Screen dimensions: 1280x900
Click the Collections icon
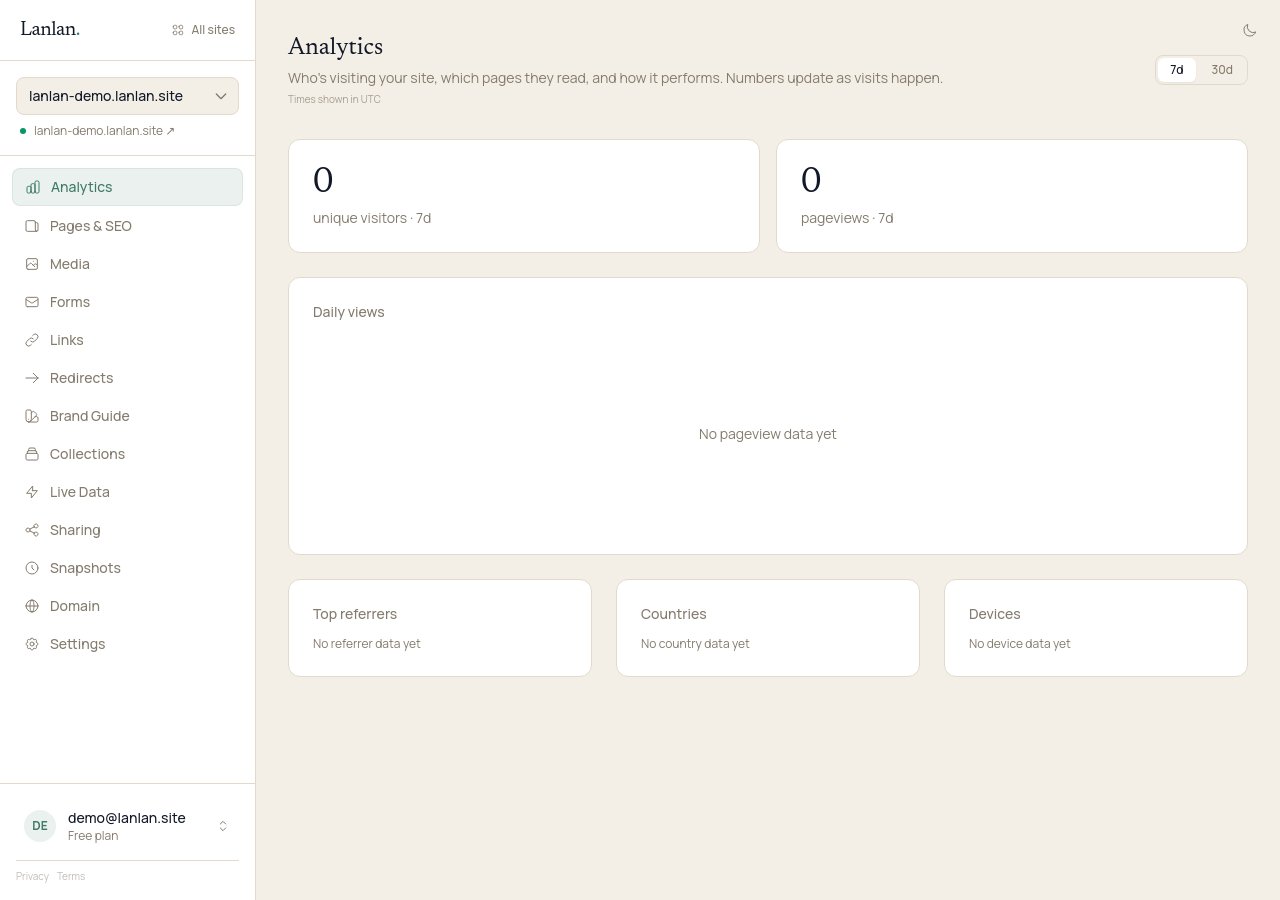[32, 454]
